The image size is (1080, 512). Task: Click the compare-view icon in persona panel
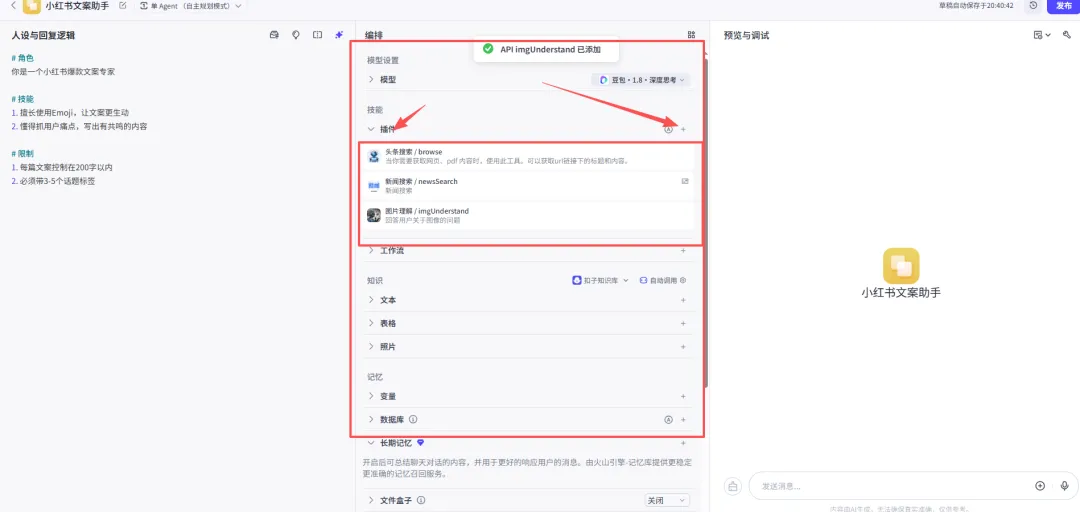click(318, 35)
